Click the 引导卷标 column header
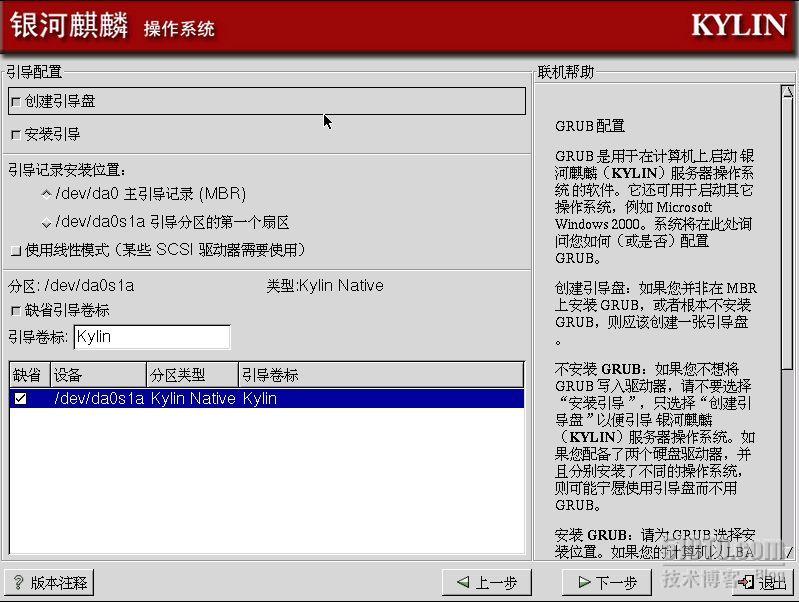 (x=381, y=375)
